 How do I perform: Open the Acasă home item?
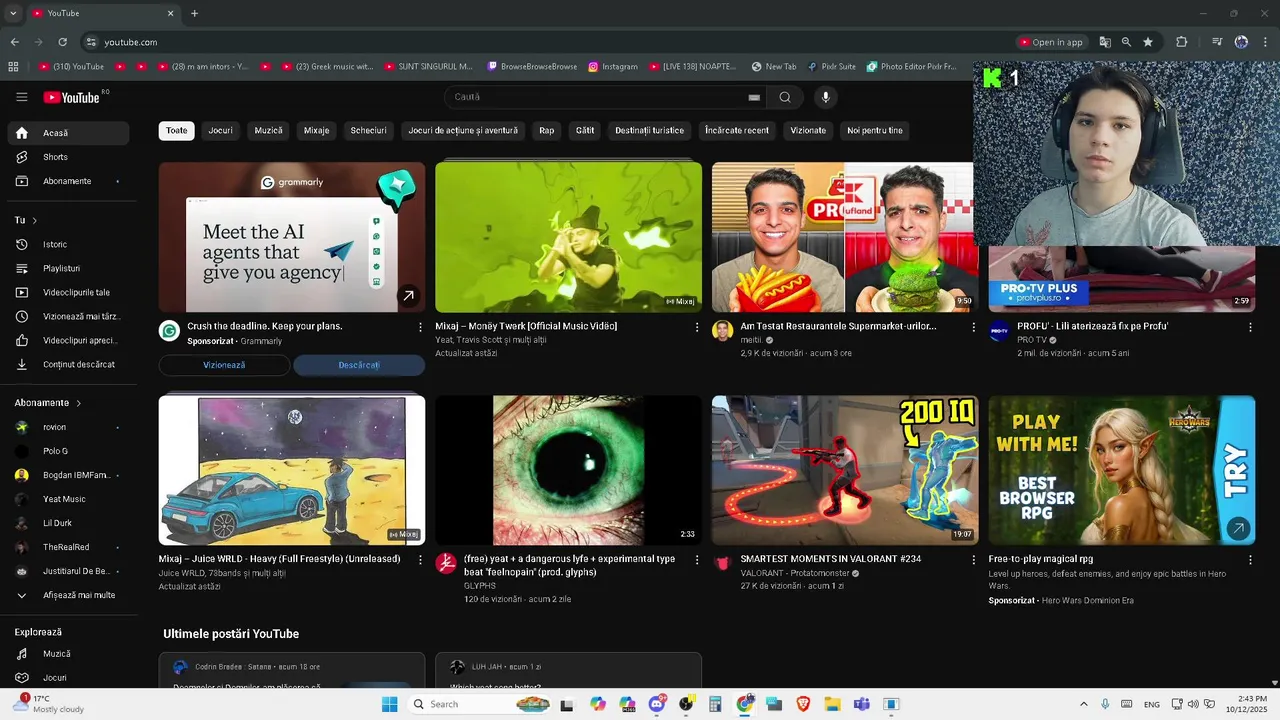pos(68,133)
